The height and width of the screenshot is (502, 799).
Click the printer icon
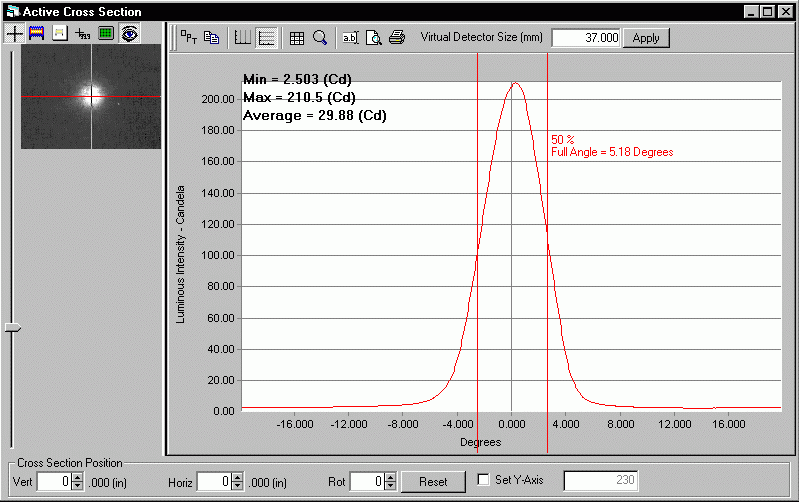click(x=397, y=38)
